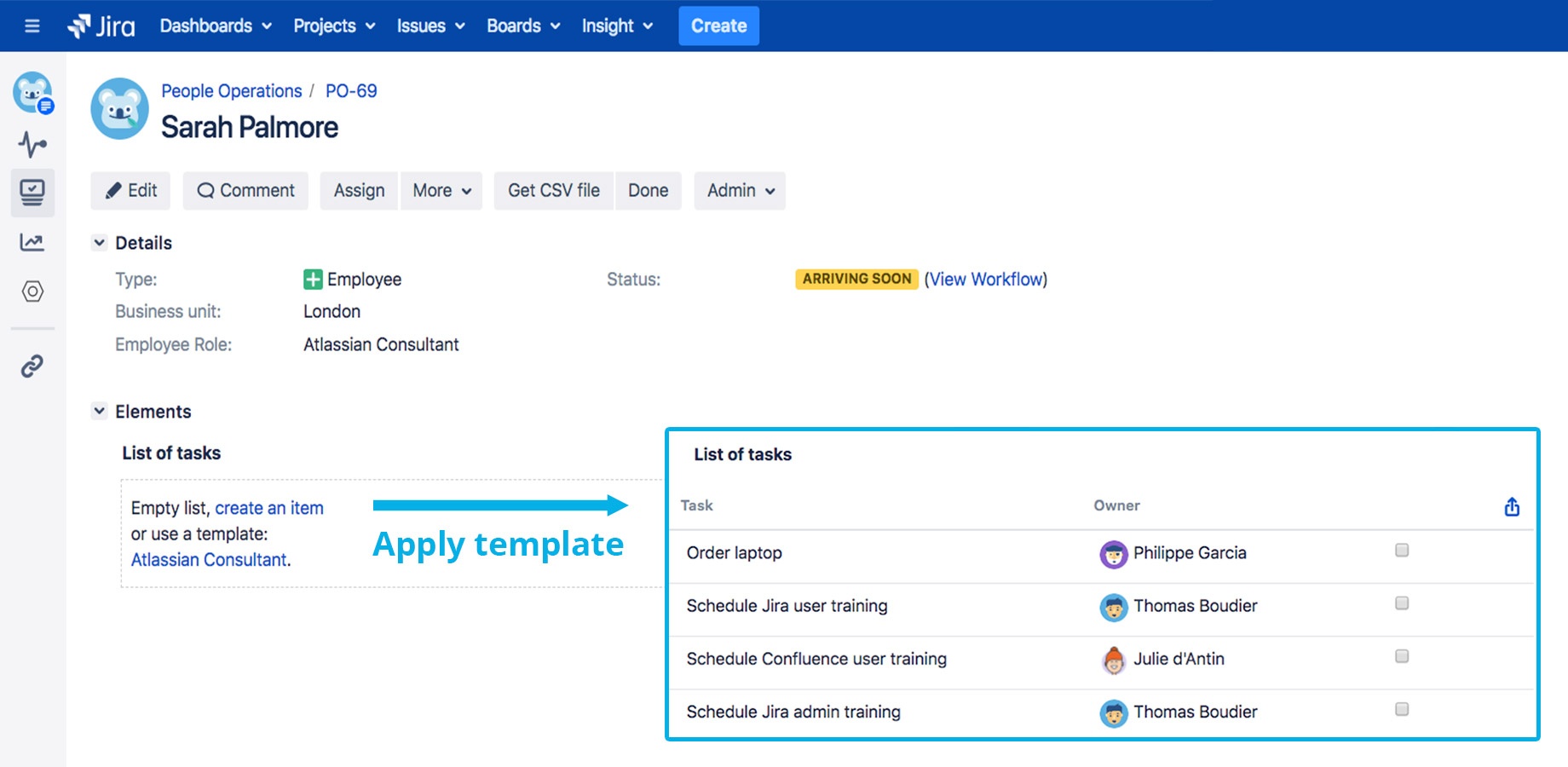Click Philippe Garcia's avatar
The image size is (1568, 767).
click(1113, 554)
